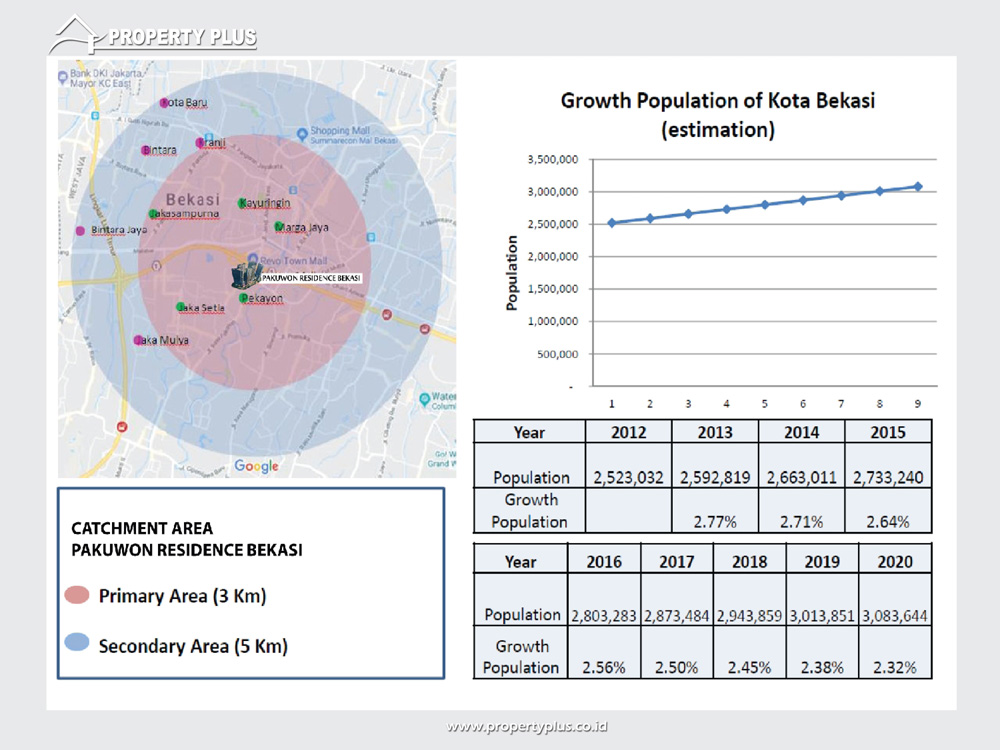Select the Jaka Setia green marker
The image size is (1000, 750).
[181, 307]
